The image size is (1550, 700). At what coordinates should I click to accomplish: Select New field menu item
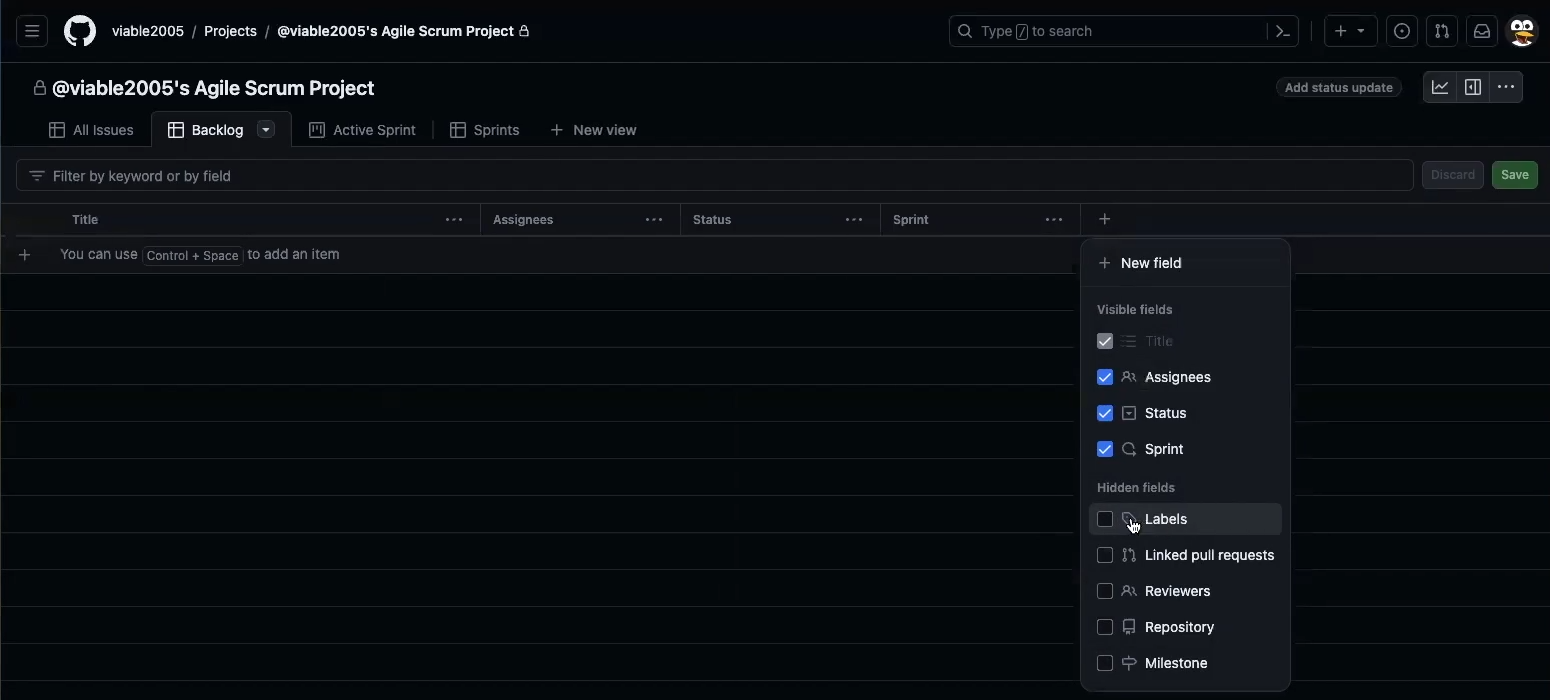tap(1150, 263)
